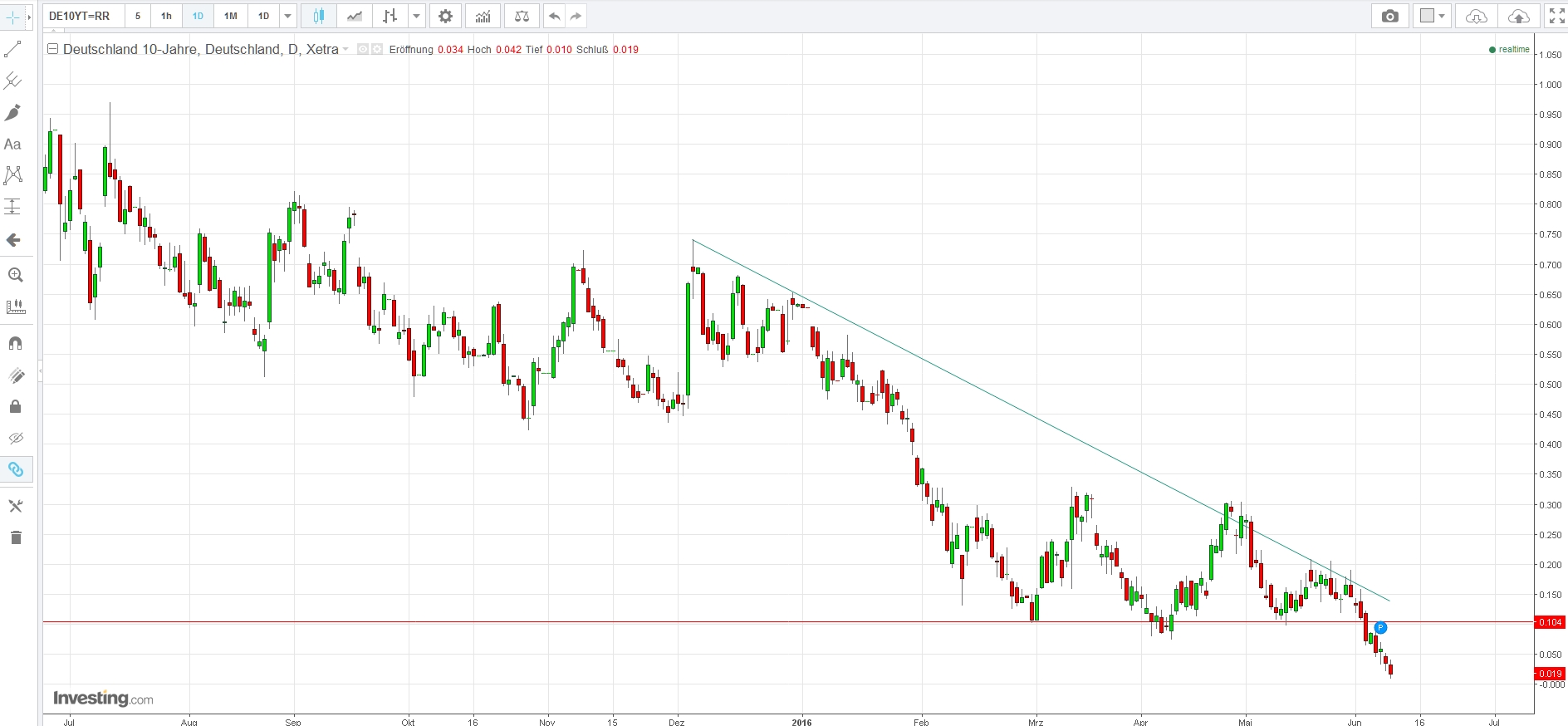The image size is (1568, 726).
Task: Click the Investing.com logo link
Action: coord(103,699)
